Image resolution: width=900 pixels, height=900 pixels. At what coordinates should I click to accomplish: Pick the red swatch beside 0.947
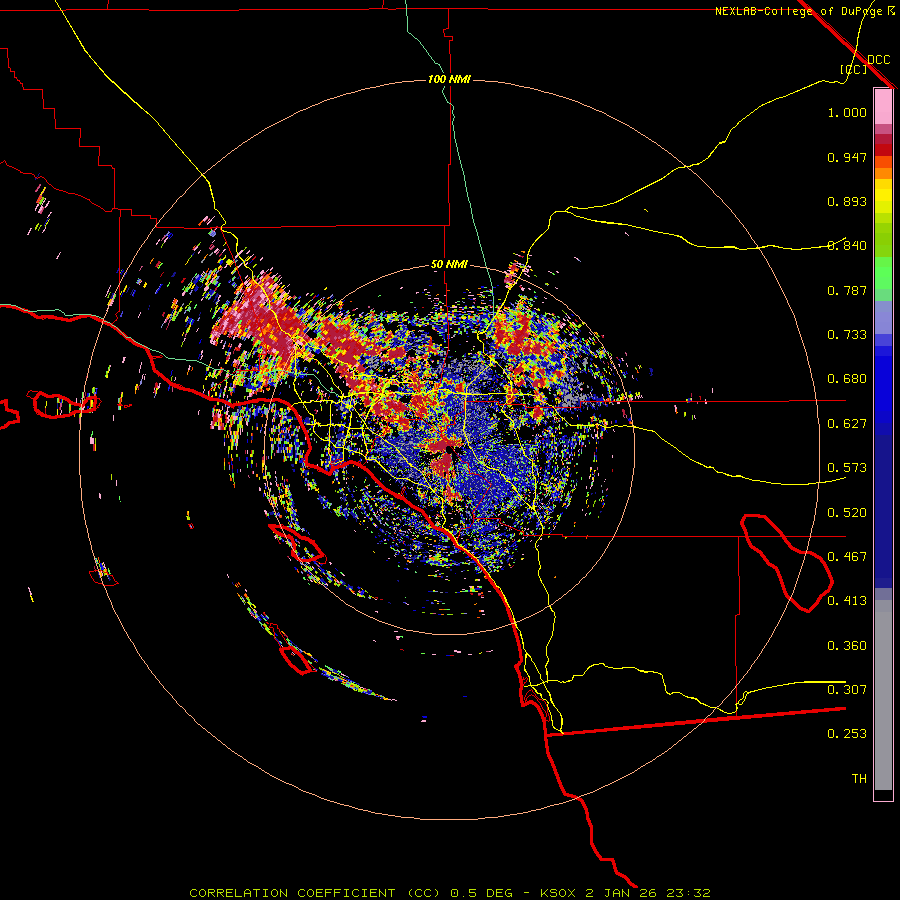click(x=883, y=150)
